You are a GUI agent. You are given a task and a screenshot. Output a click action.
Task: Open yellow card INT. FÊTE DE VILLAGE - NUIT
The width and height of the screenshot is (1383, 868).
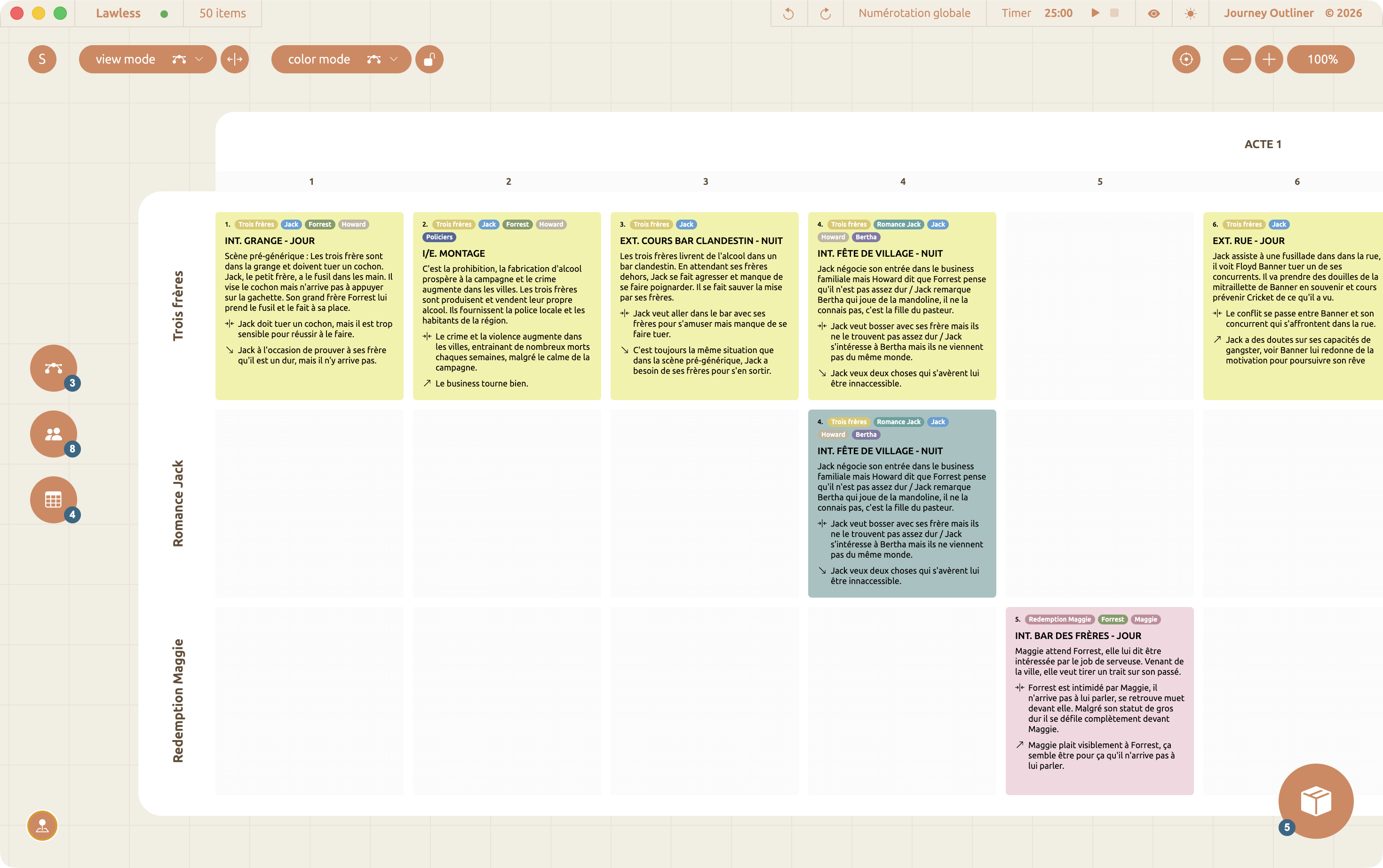[x=902, y=306]
